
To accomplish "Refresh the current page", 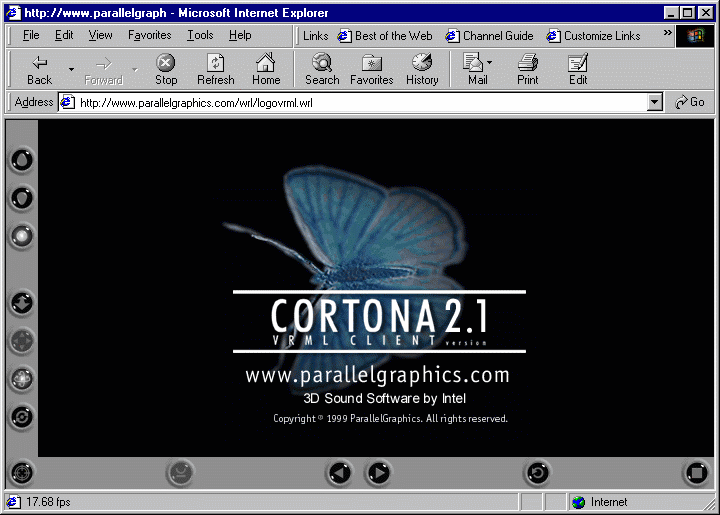I will 215,70.
